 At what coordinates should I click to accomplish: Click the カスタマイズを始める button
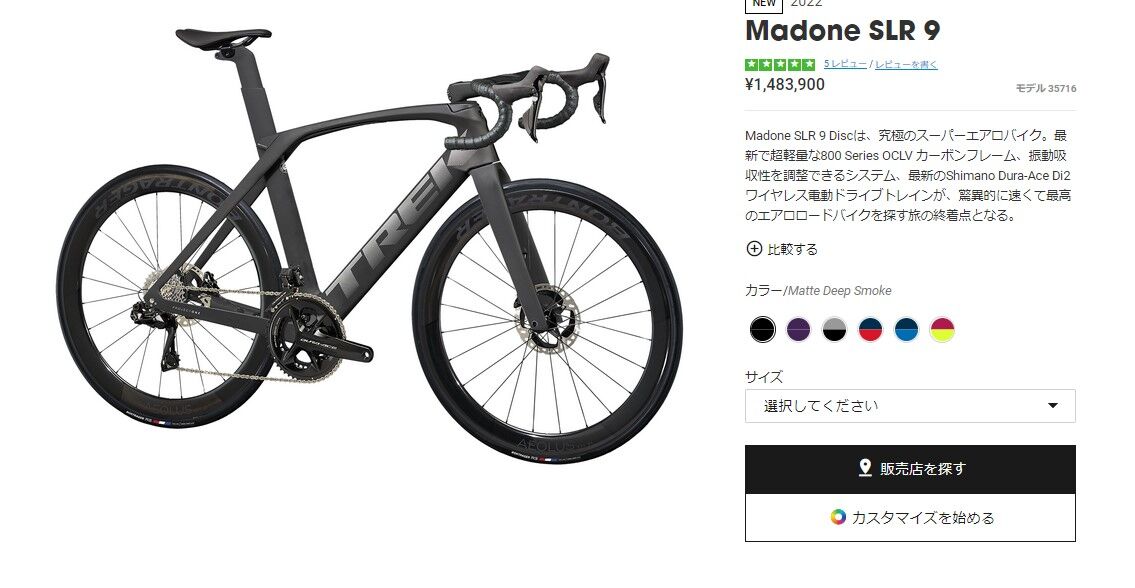pyautogui.click(x=910, y=518)
